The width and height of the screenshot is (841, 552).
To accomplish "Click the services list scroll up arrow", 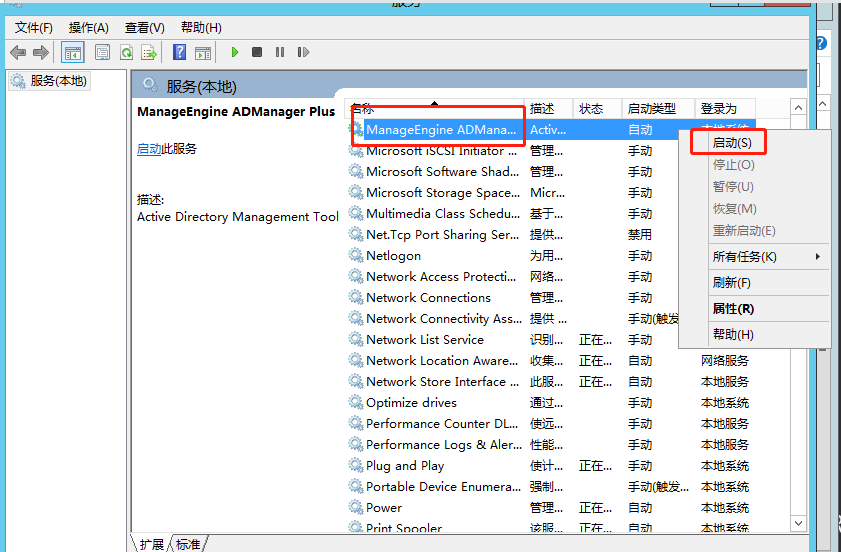I will [x=798, y=108].
